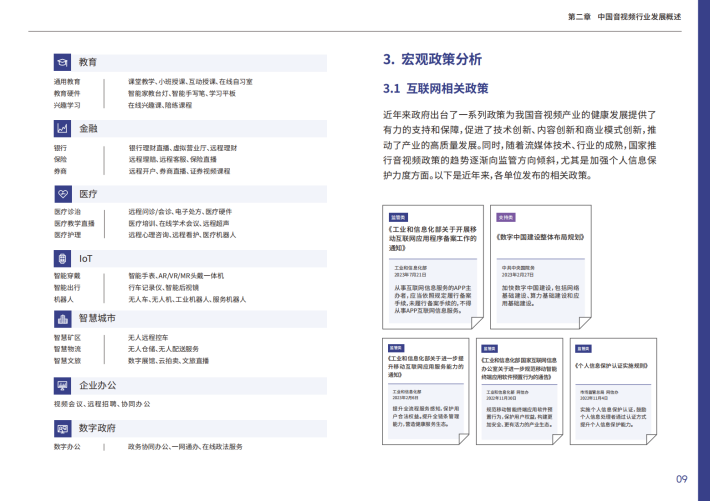Click the IoT section icon
Viewport: 710px width, 501px height.
coord(62,258)
